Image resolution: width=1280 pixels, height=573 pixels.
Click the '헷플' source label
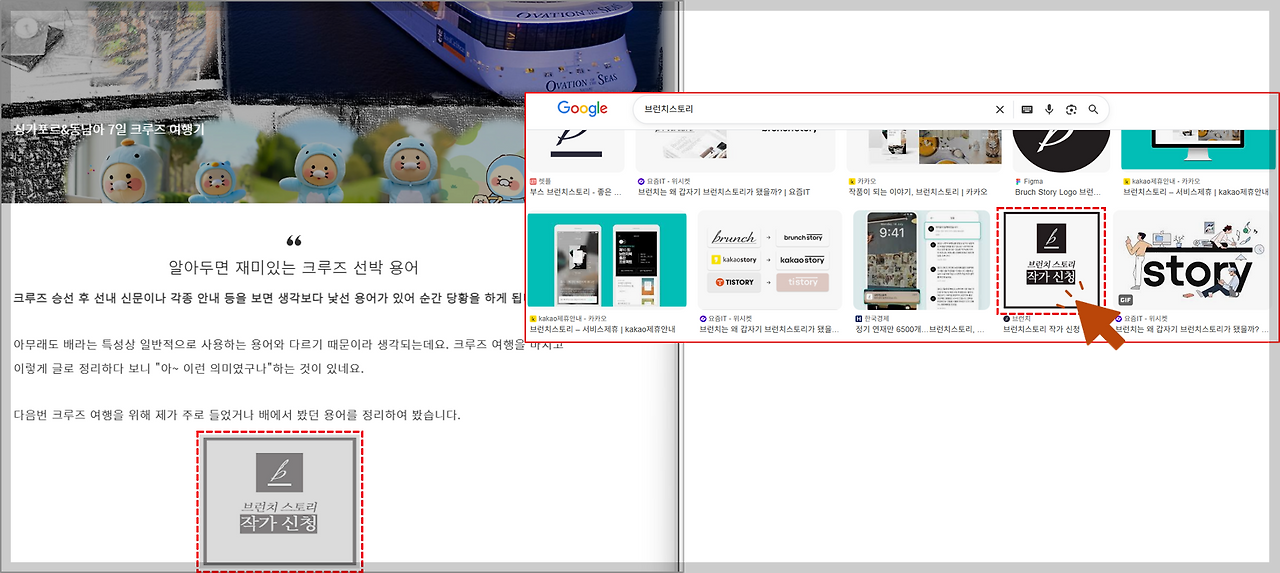[544, 181]
